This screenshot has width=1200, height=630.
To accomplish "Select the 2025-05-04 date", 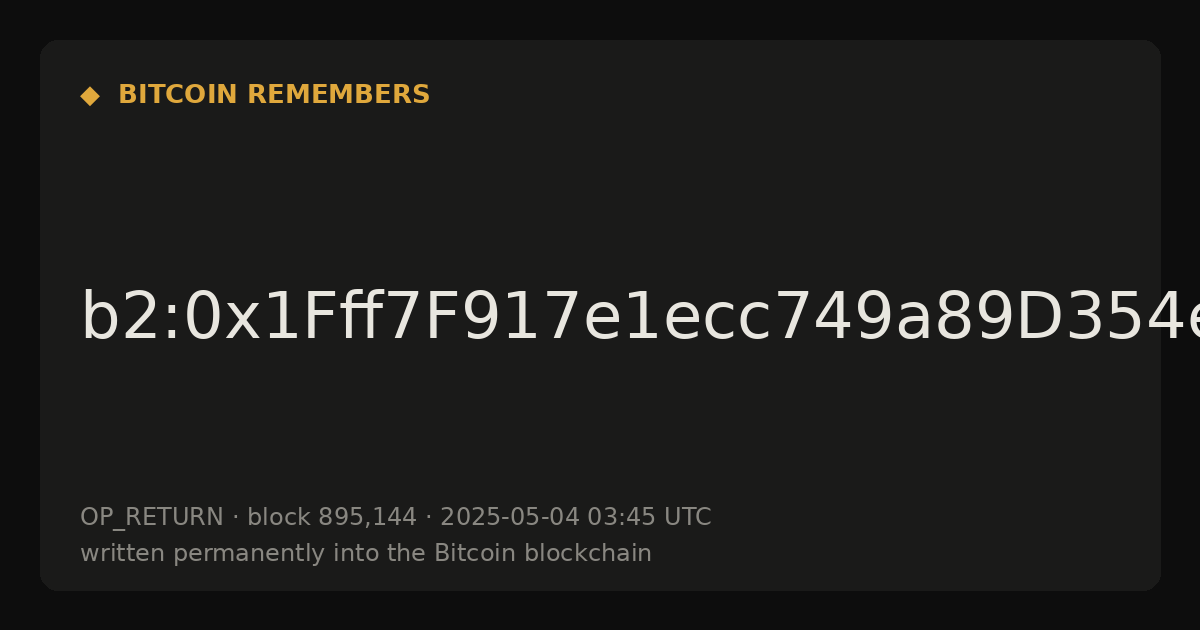I will pos(509,517).
